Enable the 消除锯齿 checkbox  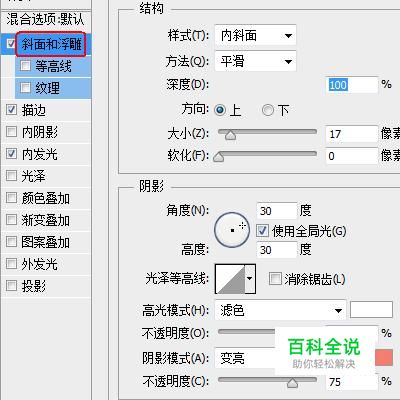tap(275, 279)
